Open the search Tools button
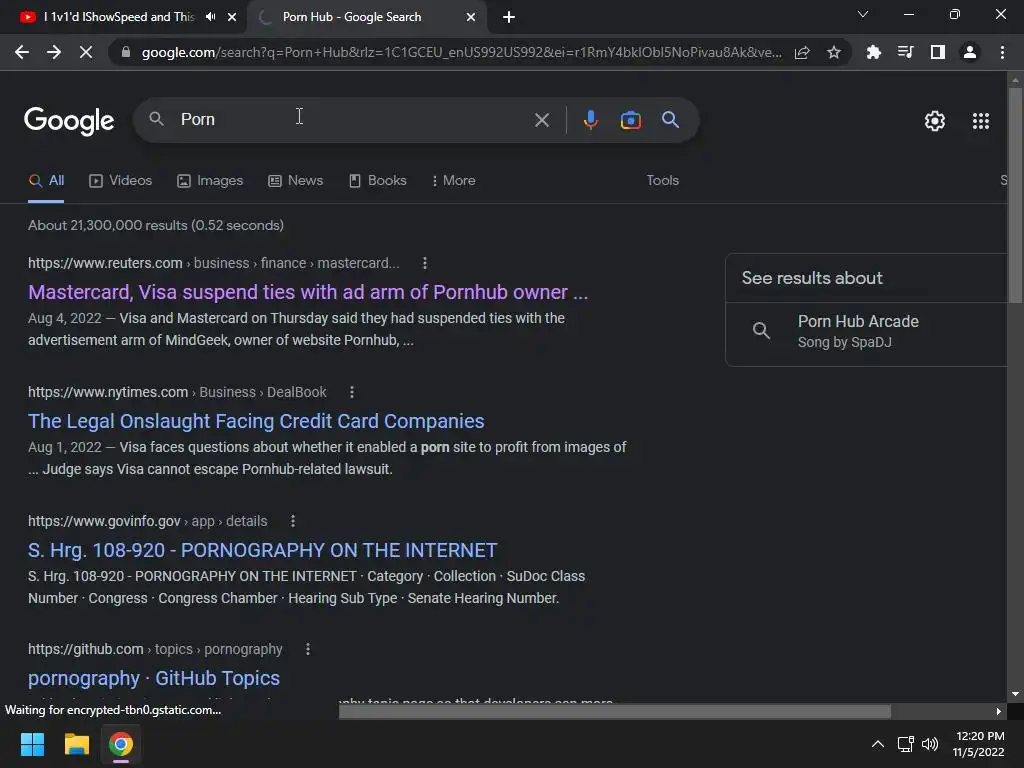Screen dimensions: 1024x768 (662, 181)
